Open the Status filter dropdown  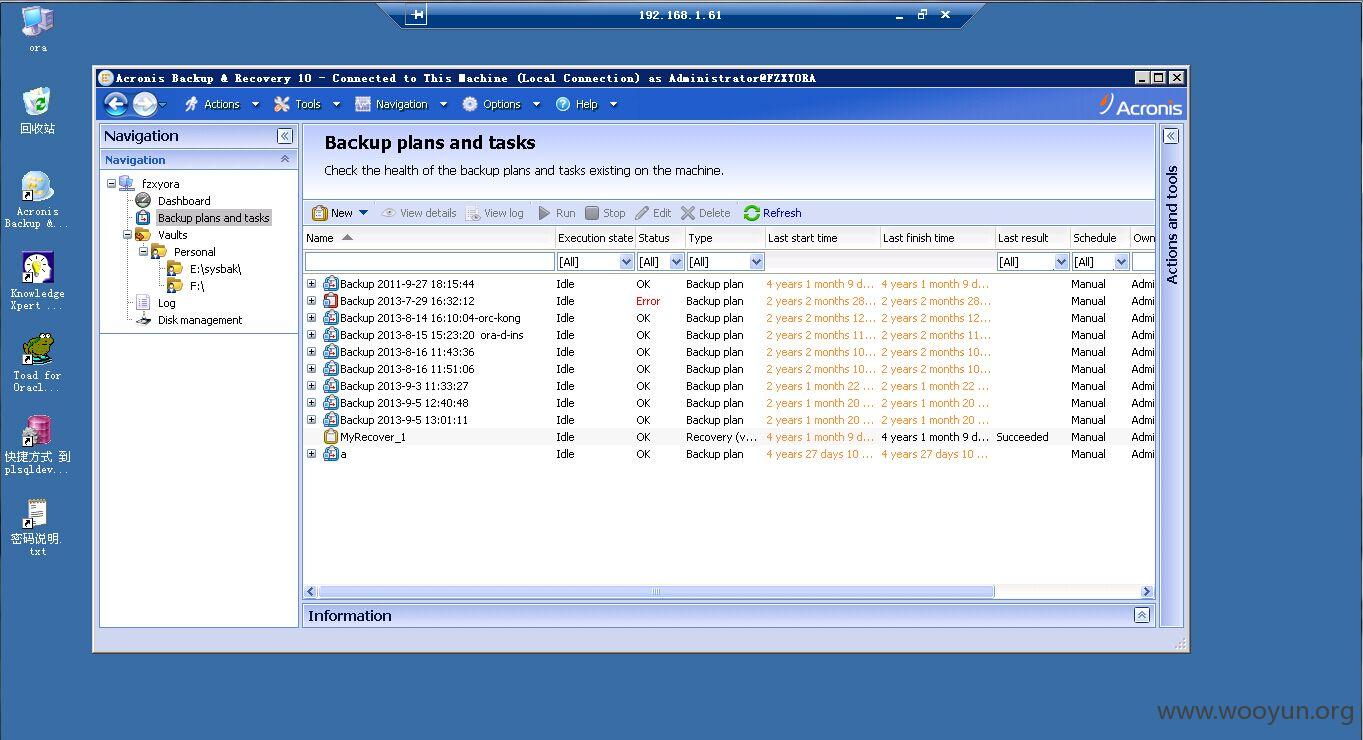[676, 262]
